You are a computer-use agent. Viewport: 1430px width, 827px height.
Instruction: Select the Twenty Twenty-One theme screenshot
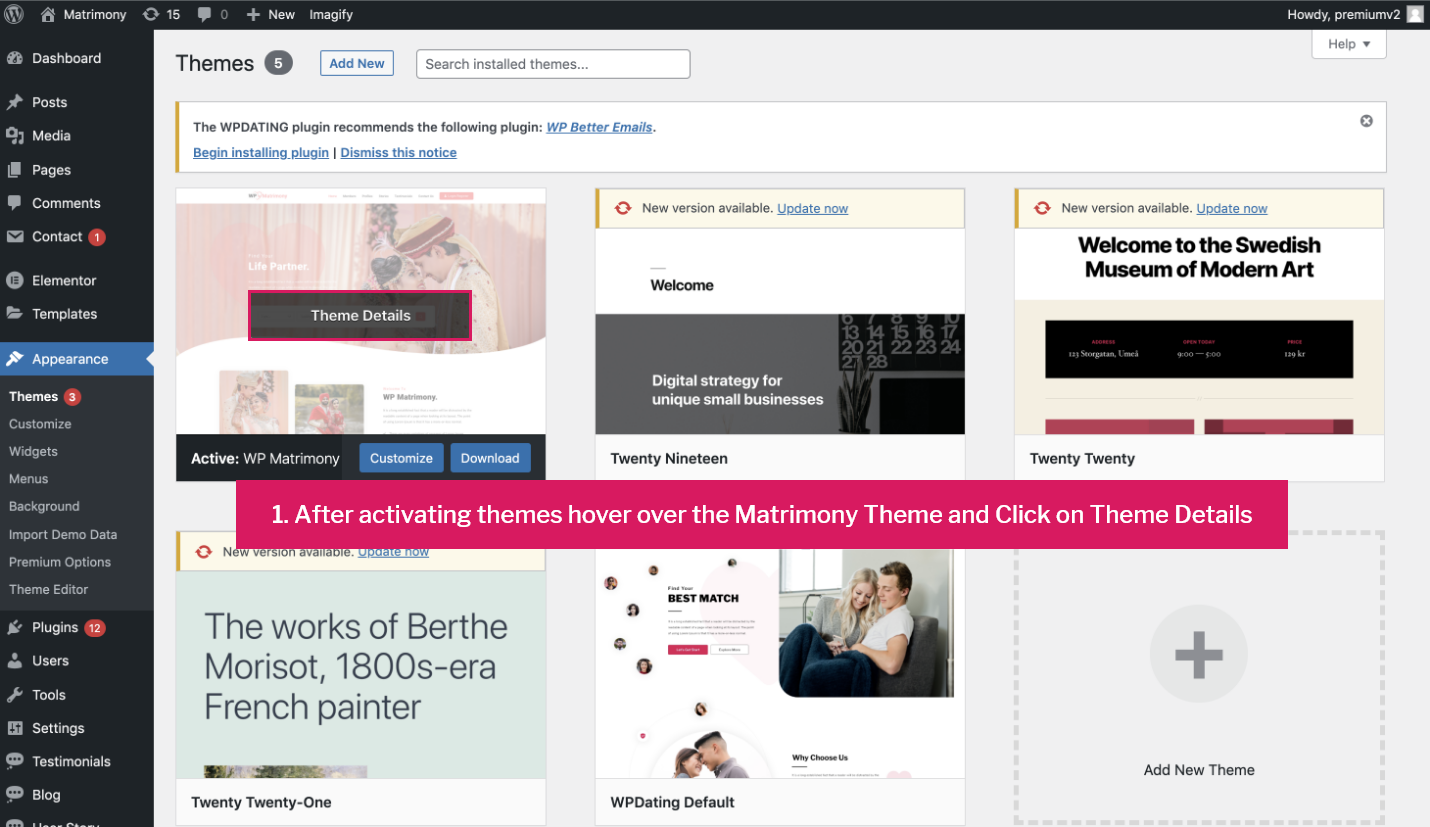point(361,674)
